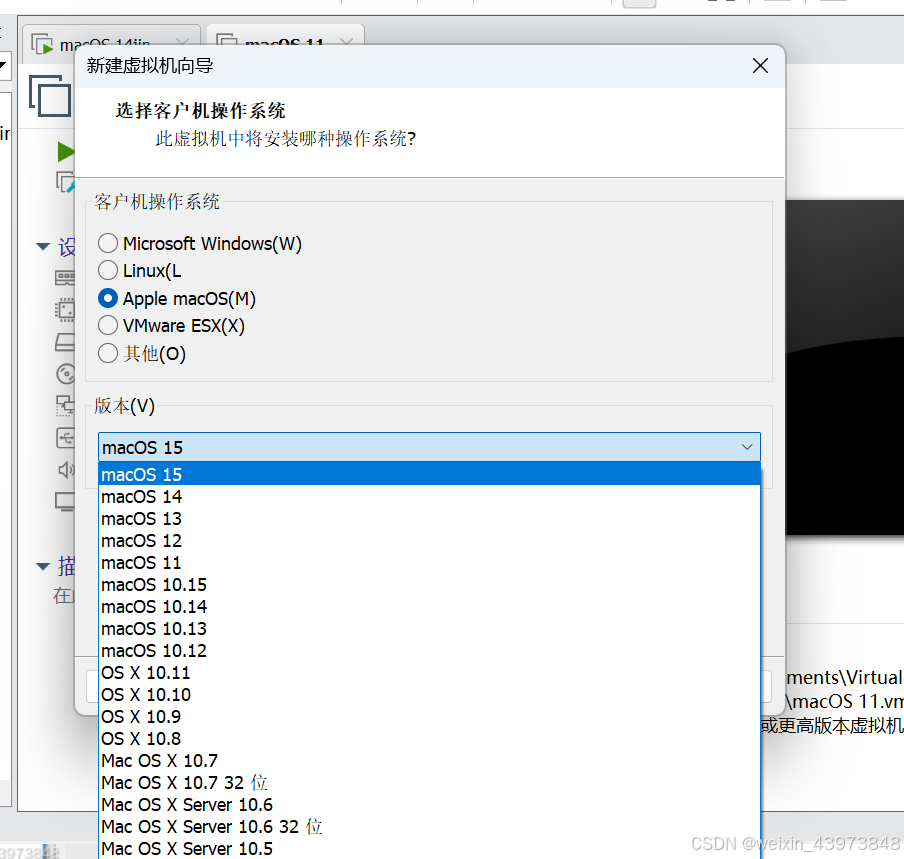This screenshot has width=904, height=859.
Task: Open the USB controller device icon
Action: [x=66, y=438]
